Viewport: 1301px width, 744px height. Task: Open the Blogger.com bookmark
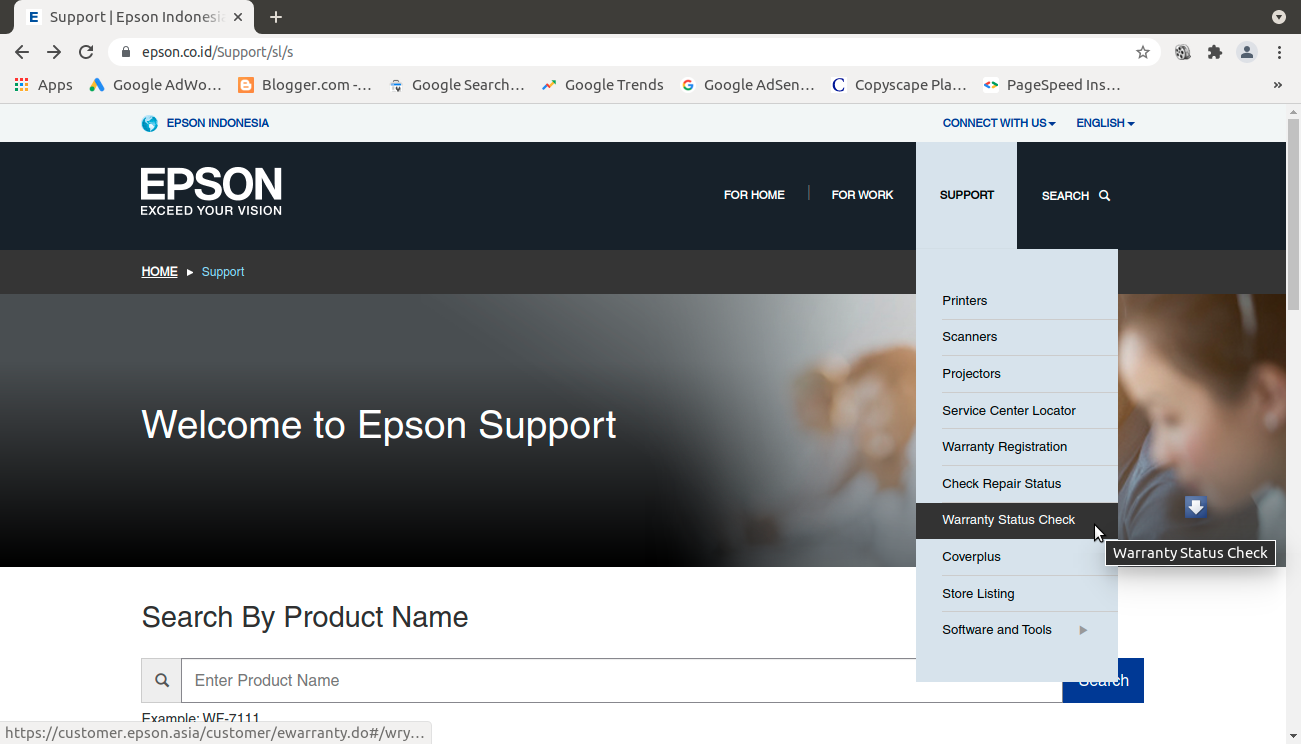(x=305, y=85)
